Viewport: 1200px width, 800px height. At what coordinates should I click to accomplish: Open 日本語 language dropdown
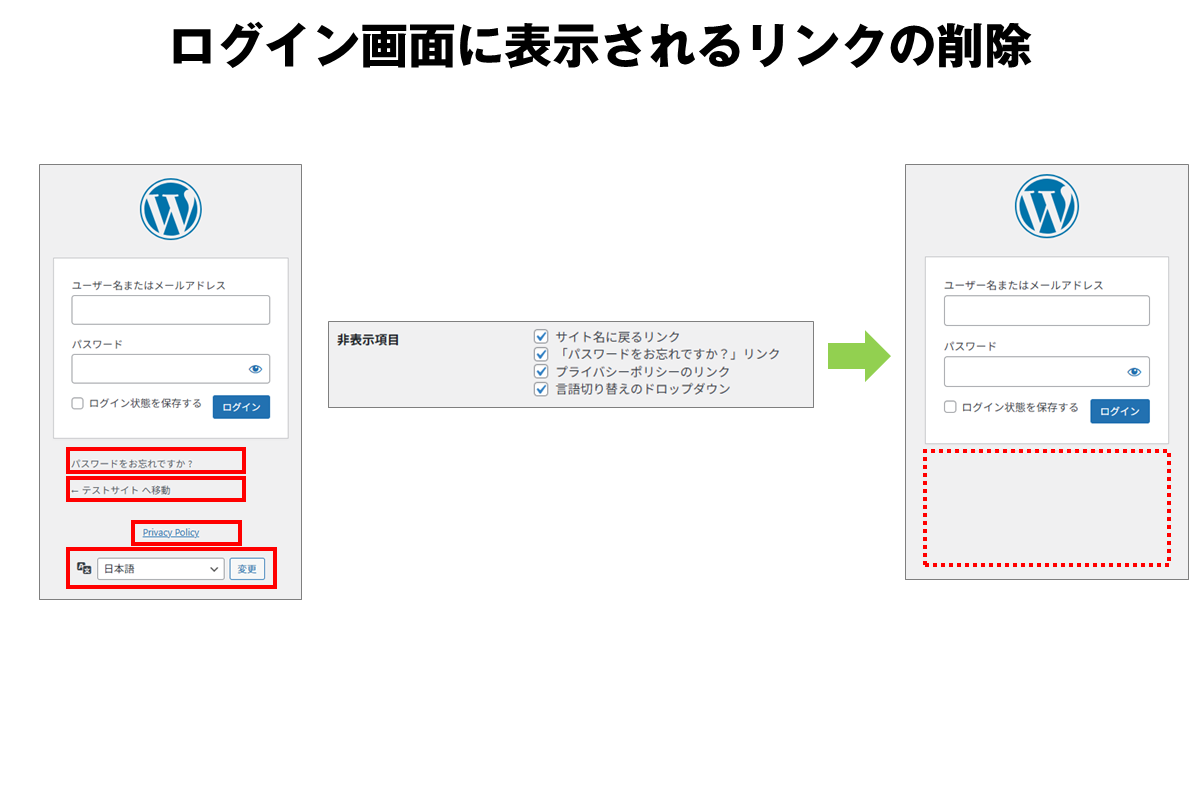(x=161, y=569)
